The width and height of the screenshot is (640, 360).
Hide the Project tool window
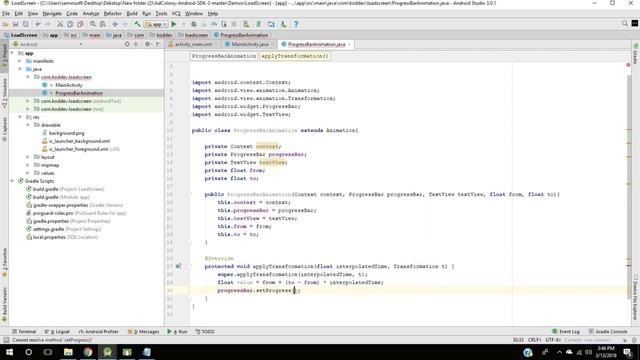coord(158,44)
